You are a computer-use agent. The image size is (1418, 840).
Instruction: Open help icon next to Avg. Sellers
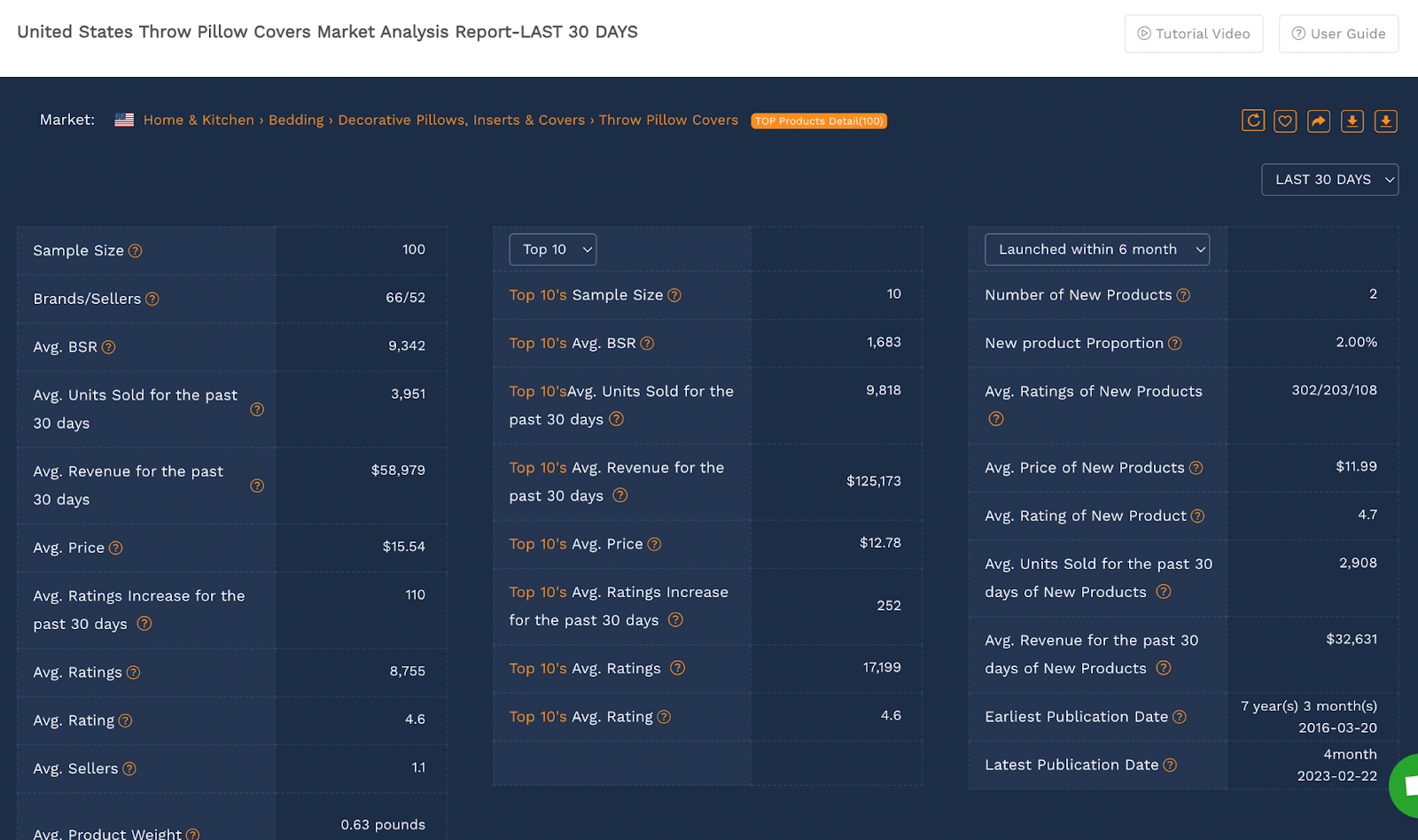pos(129,768)
